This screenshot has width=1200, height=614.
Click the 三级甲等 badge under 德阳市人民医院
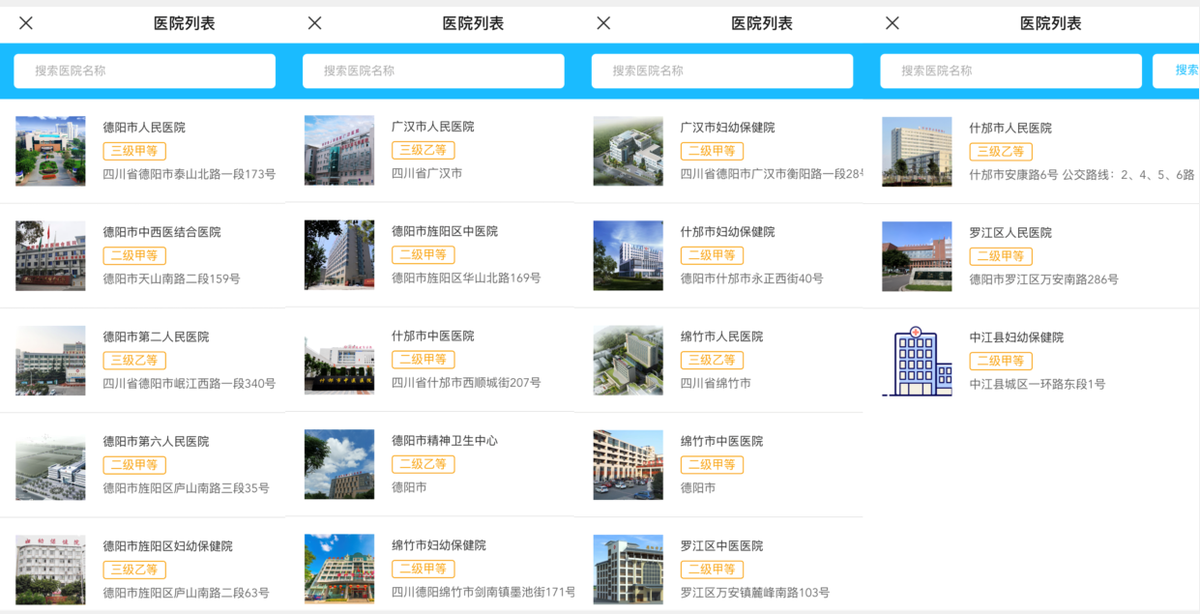(x=134, y=151)
